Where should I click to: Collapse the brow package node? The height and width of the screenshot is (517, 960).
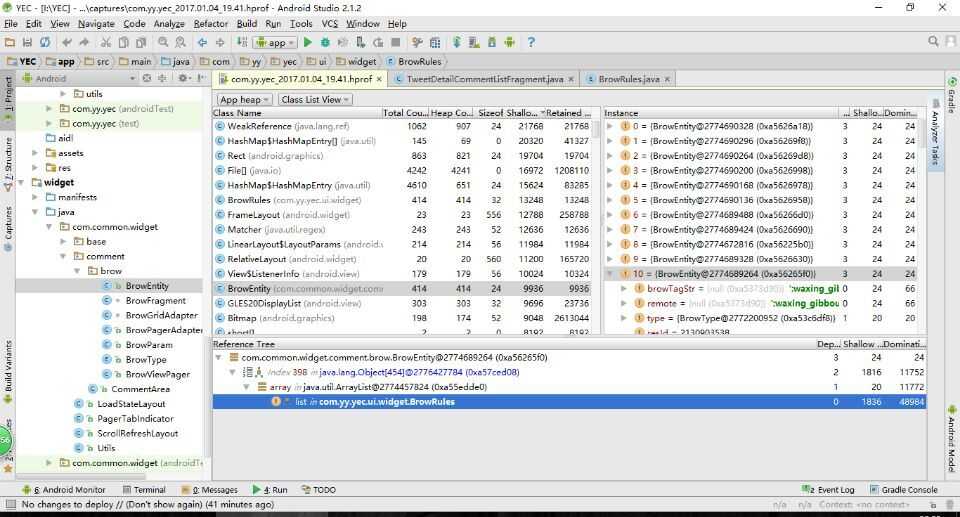[77, 271]
